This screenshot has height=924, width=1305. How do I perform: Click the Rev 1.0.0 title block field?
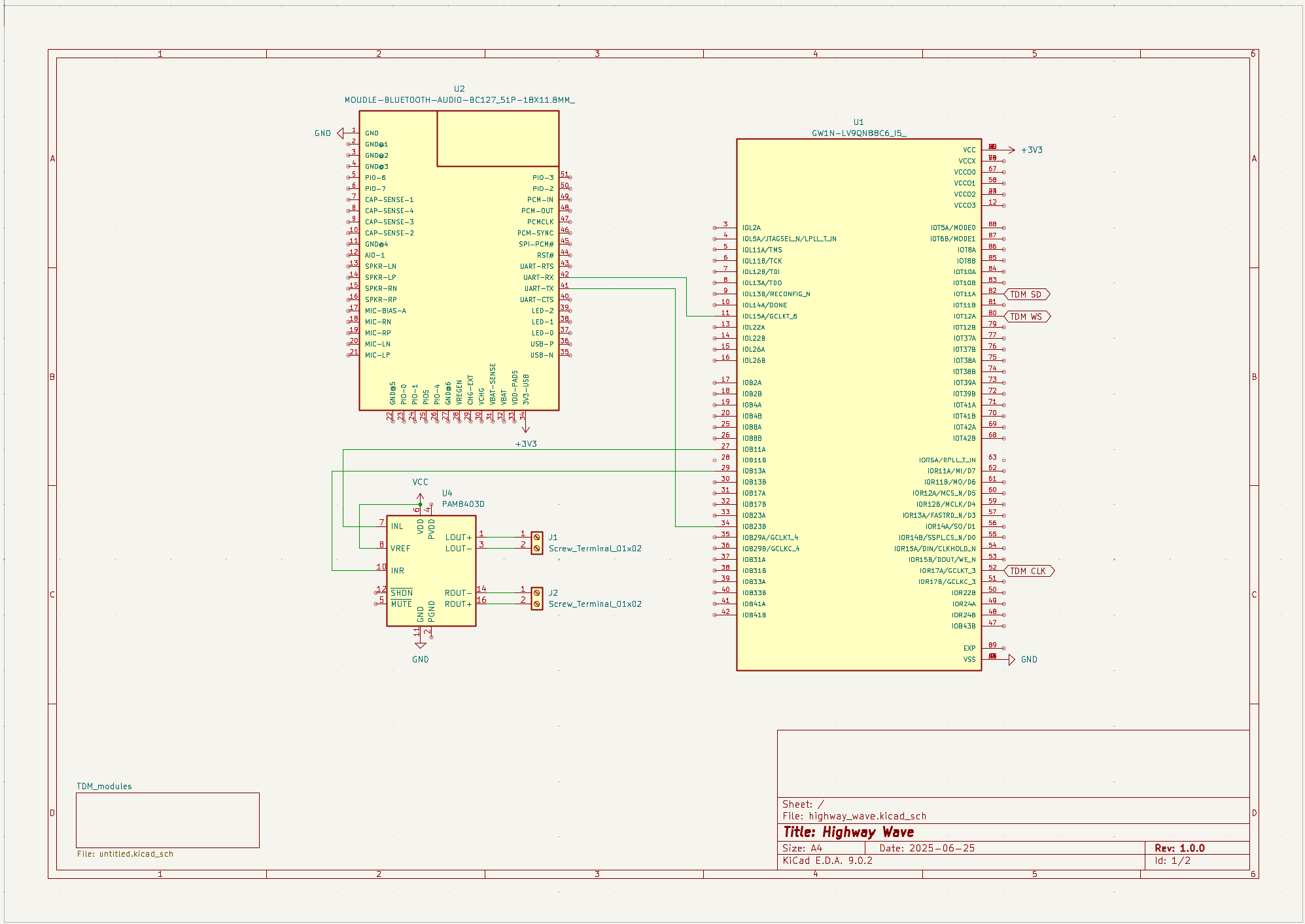pyautogui.click(x=1179, y=848)
